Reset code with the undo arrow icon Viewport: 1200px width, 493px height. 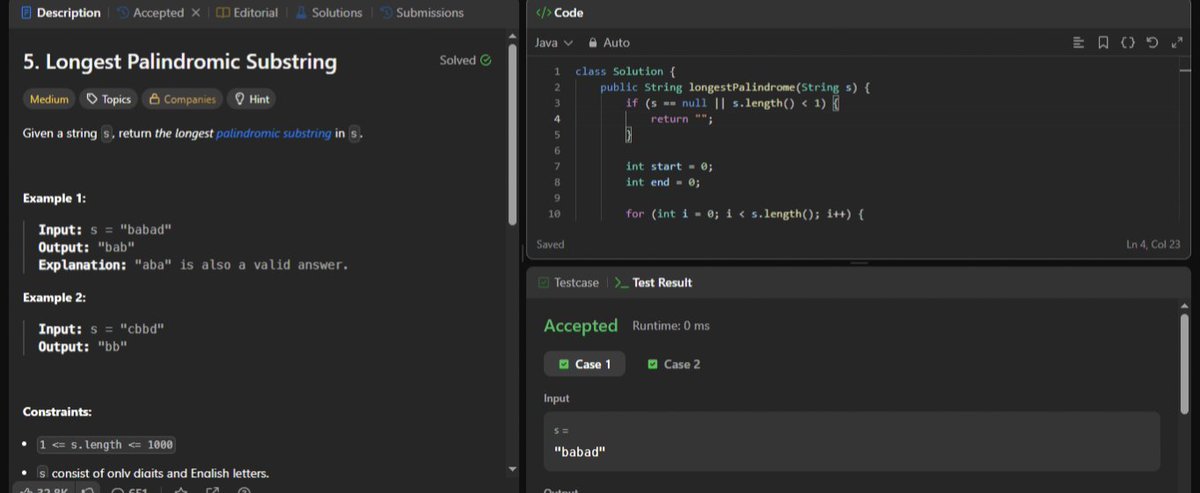coord(1152,43)
